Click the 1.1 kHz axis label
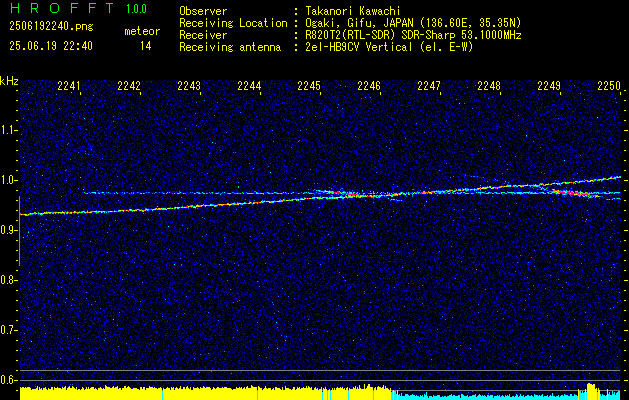This screenshot has width=629, height=400. coord(8,130)
